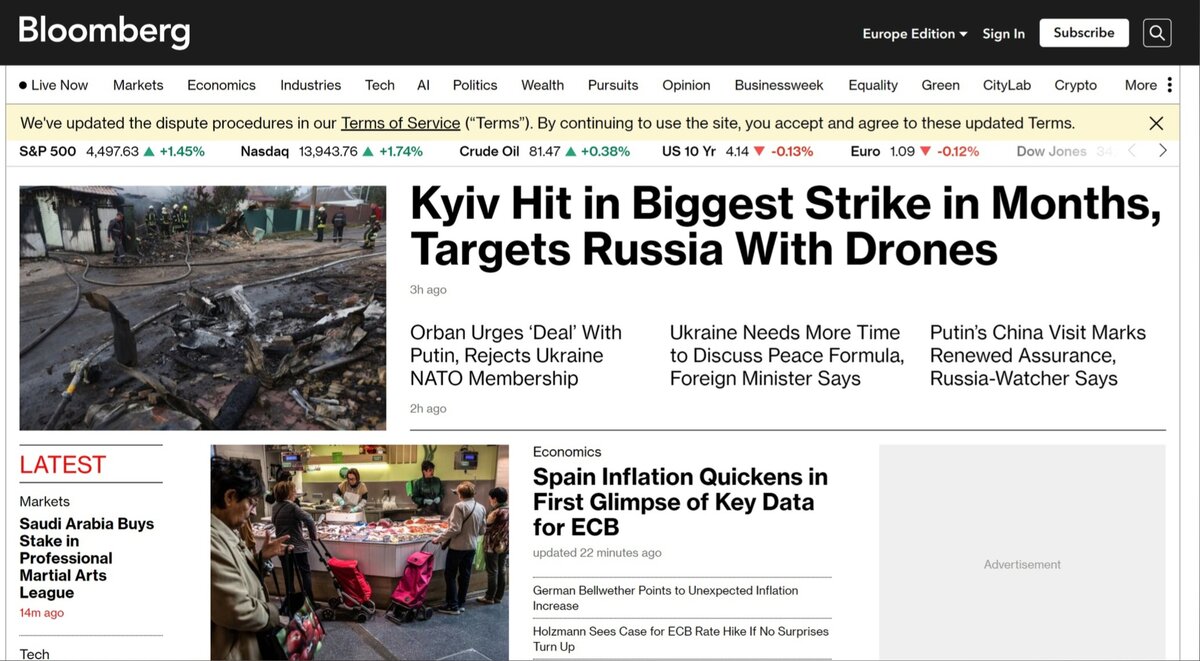This screenshot has width=1200, height=661.
Task: Click the LATEST section heading
Action: point(62,465)
